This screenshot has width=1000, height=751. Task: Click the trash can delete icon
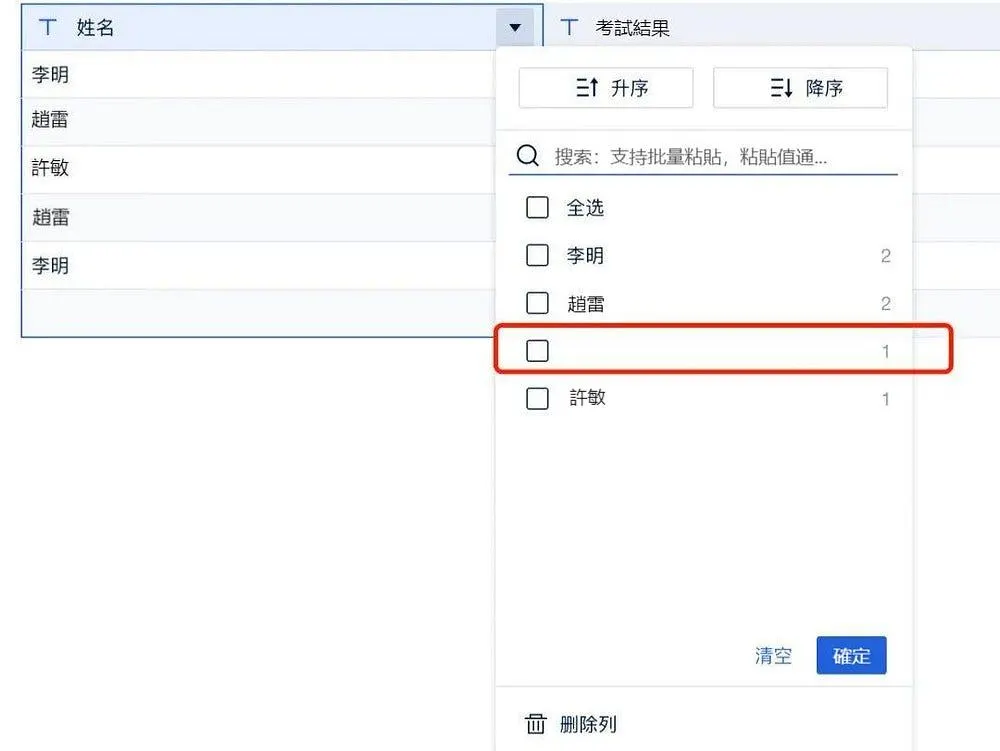tap(535, 724)
